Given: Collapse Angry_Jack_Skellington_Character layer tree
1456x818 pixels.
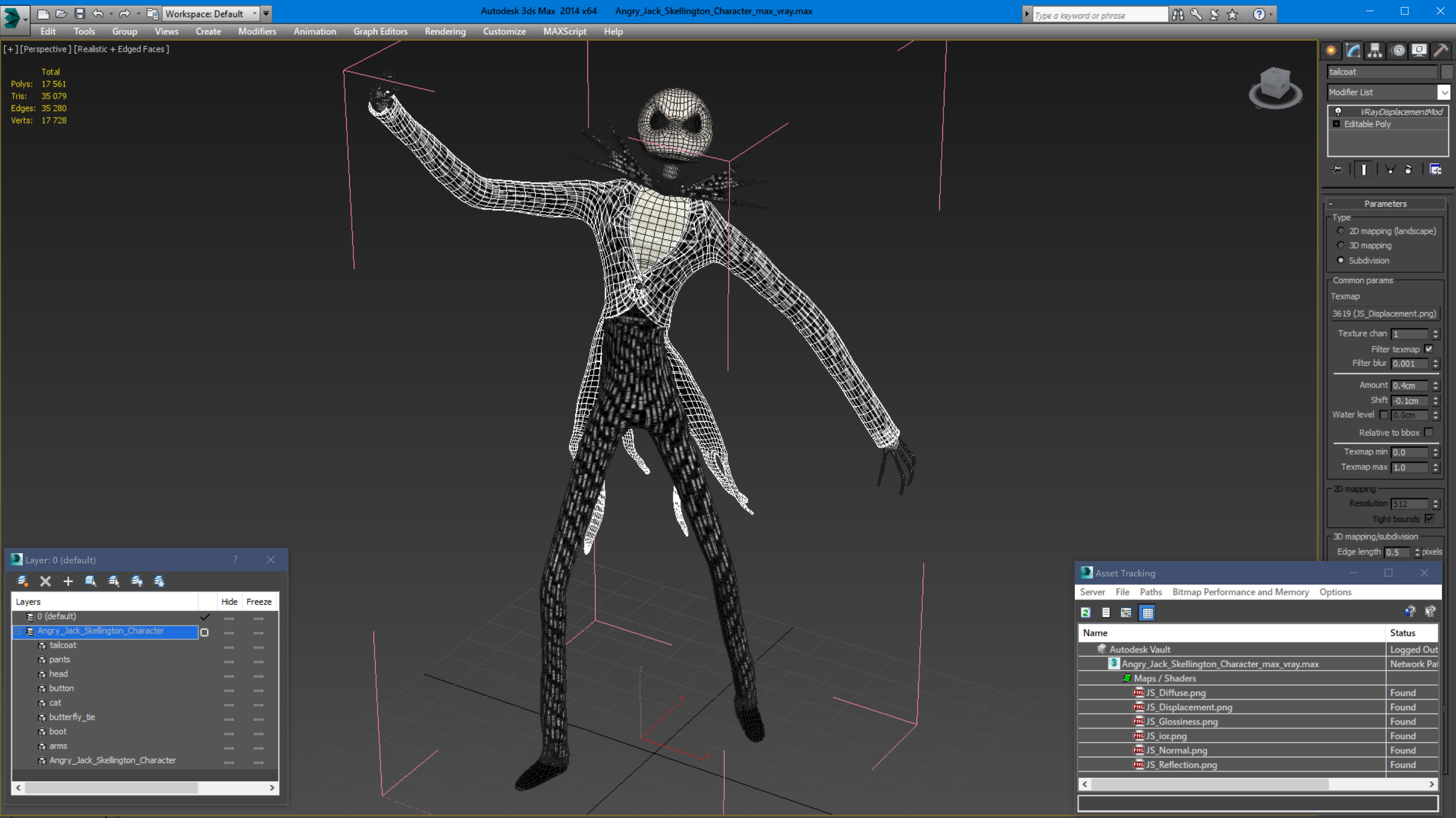Looking at the screenshot, I should click(18, 631).
